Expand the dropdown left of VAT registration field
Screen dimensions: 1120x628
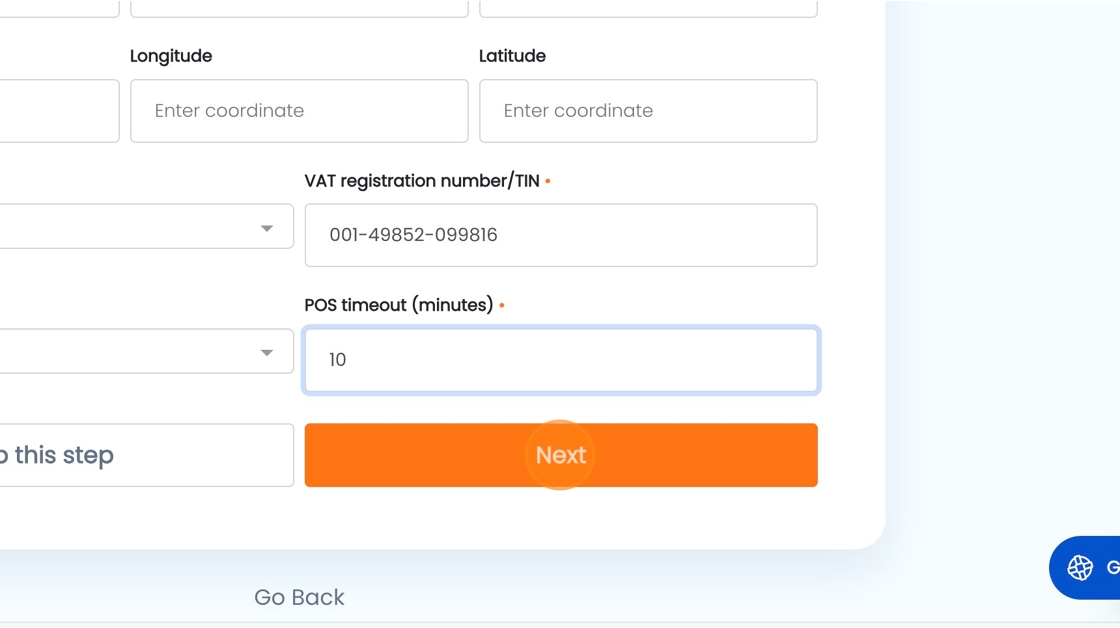(x=146, y=226)
